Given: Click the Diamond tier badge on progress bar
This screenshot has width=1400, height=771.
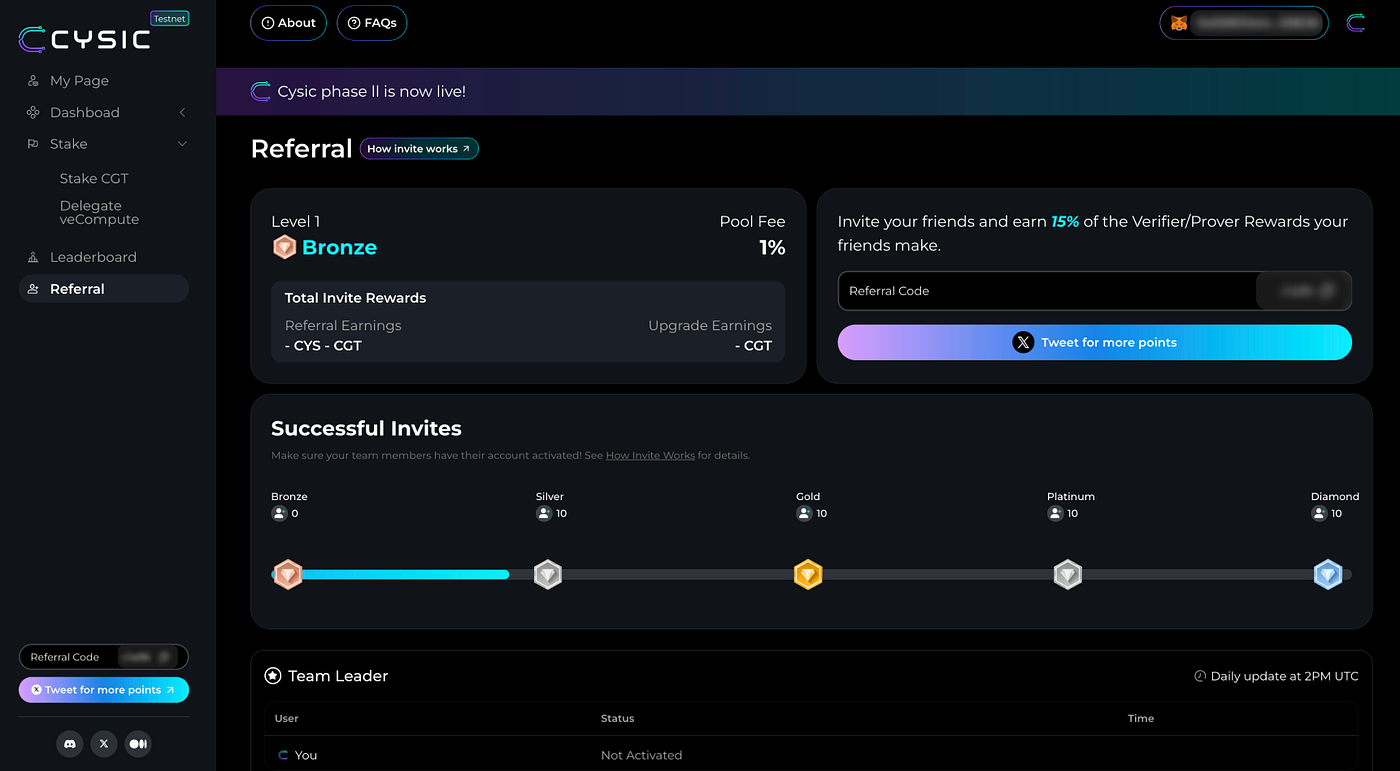Looking at the screenshot, I should point(1328,574).
